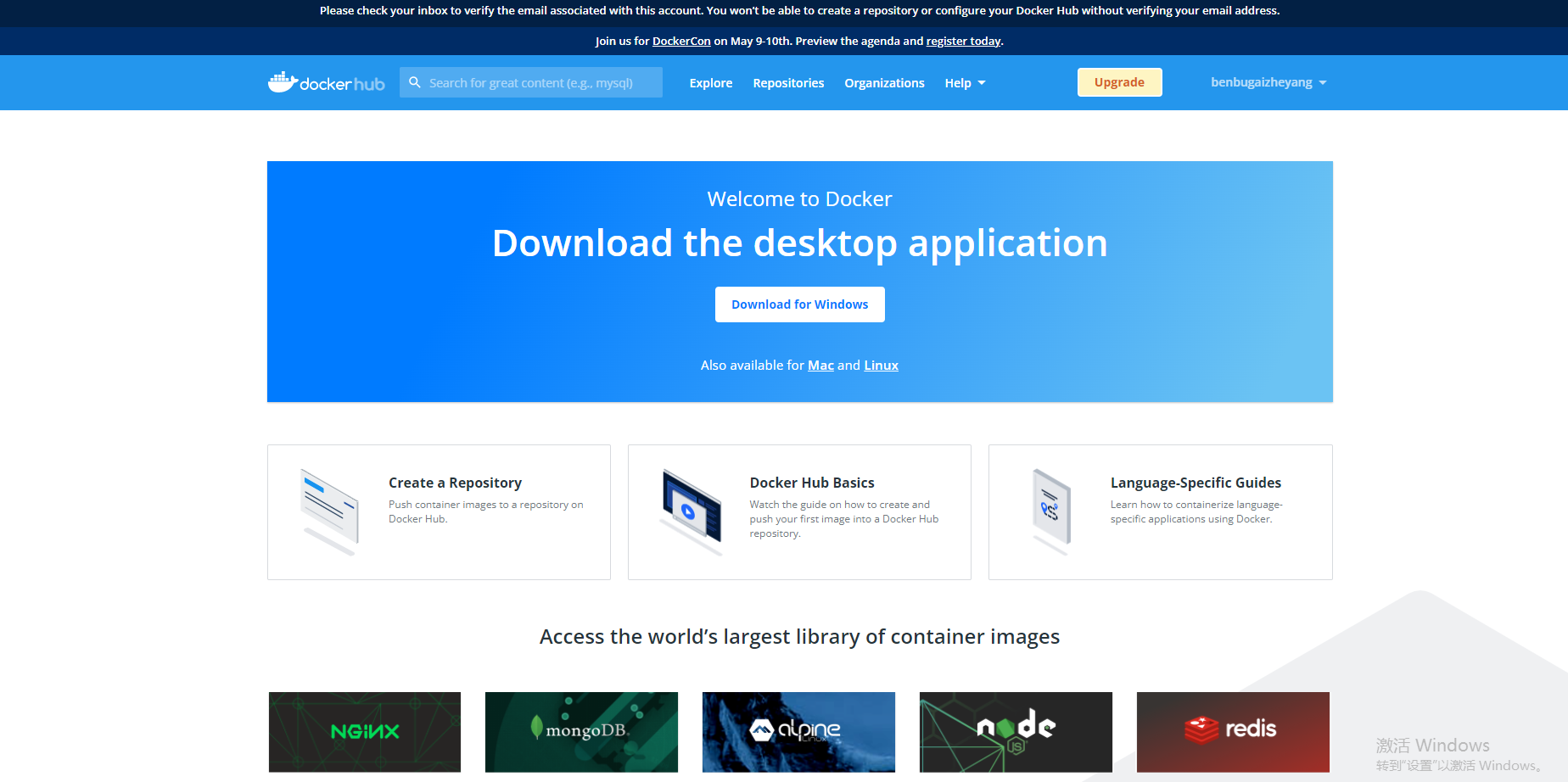Follow the Mac download link
This screenshot has width=1568, height=782.
tap(820, 366)
